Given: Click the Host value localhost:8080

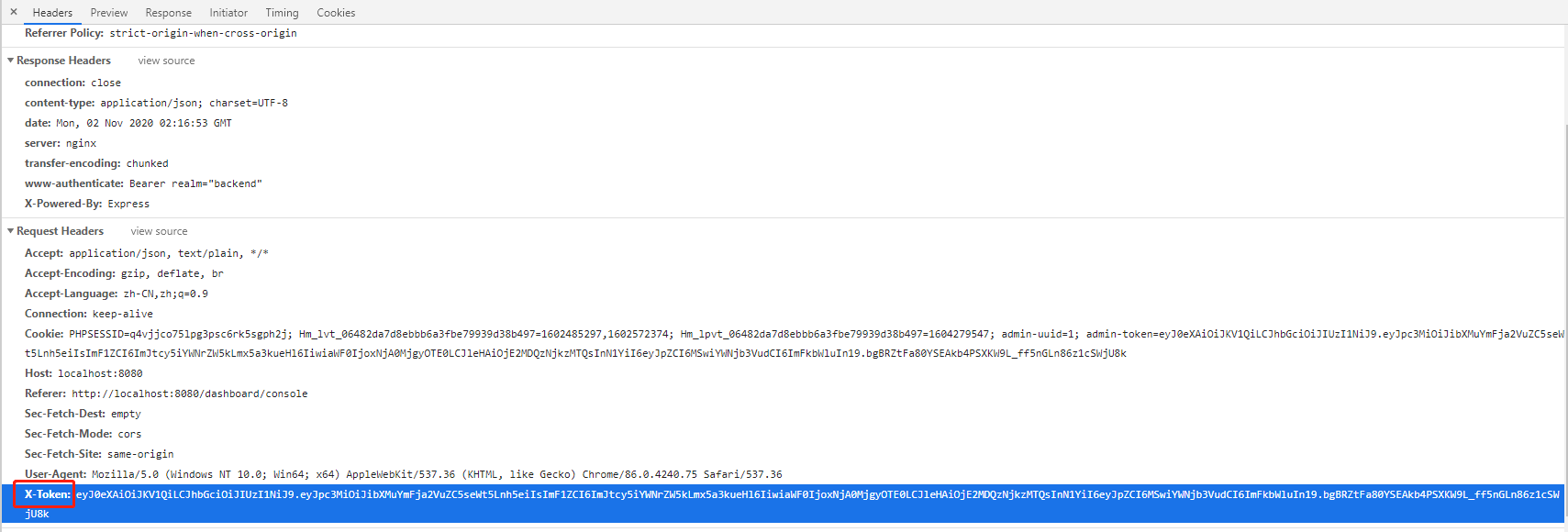Looking at the screenshot, I should [108, 372].
